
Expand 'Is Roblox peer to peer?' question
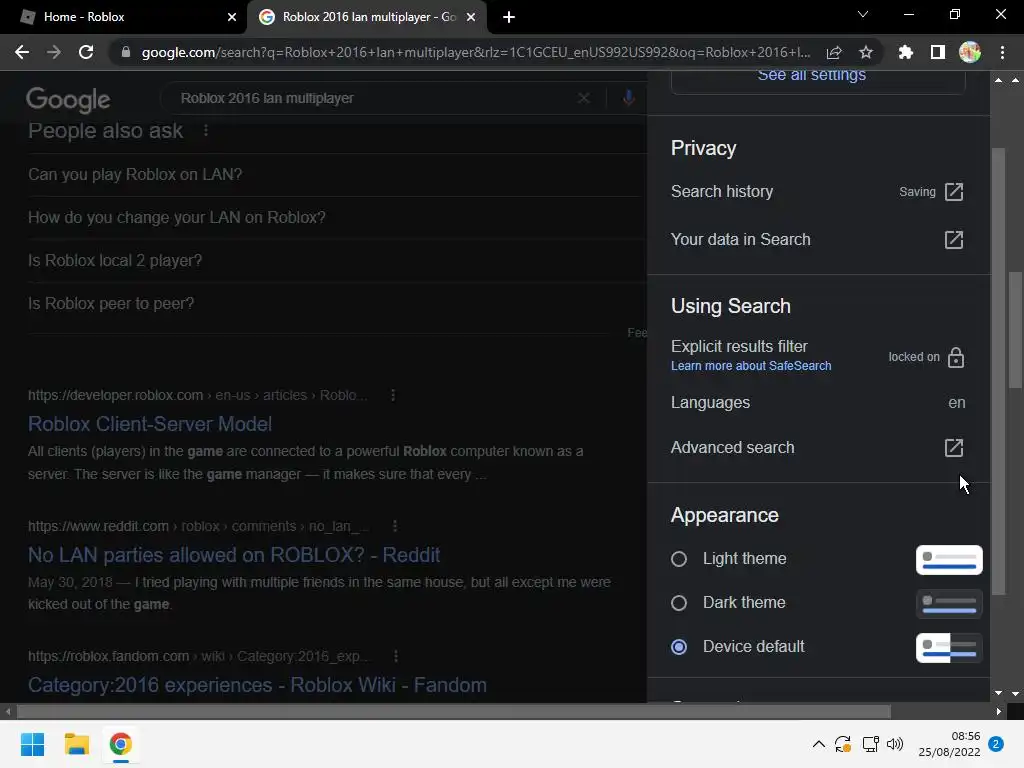coord(336,304)
